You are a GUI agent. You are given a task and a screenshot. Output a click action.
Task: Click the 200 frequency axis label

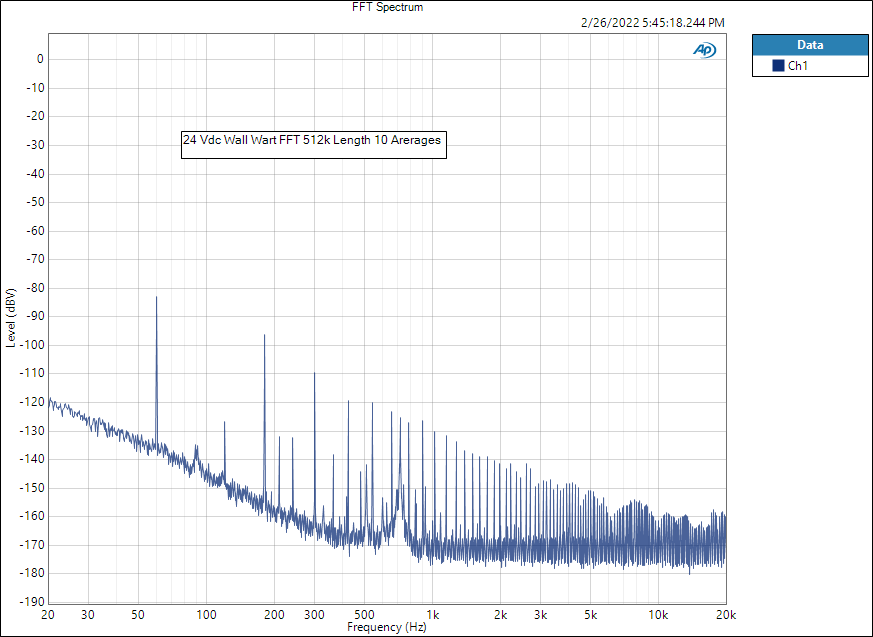tap(274, 615)
